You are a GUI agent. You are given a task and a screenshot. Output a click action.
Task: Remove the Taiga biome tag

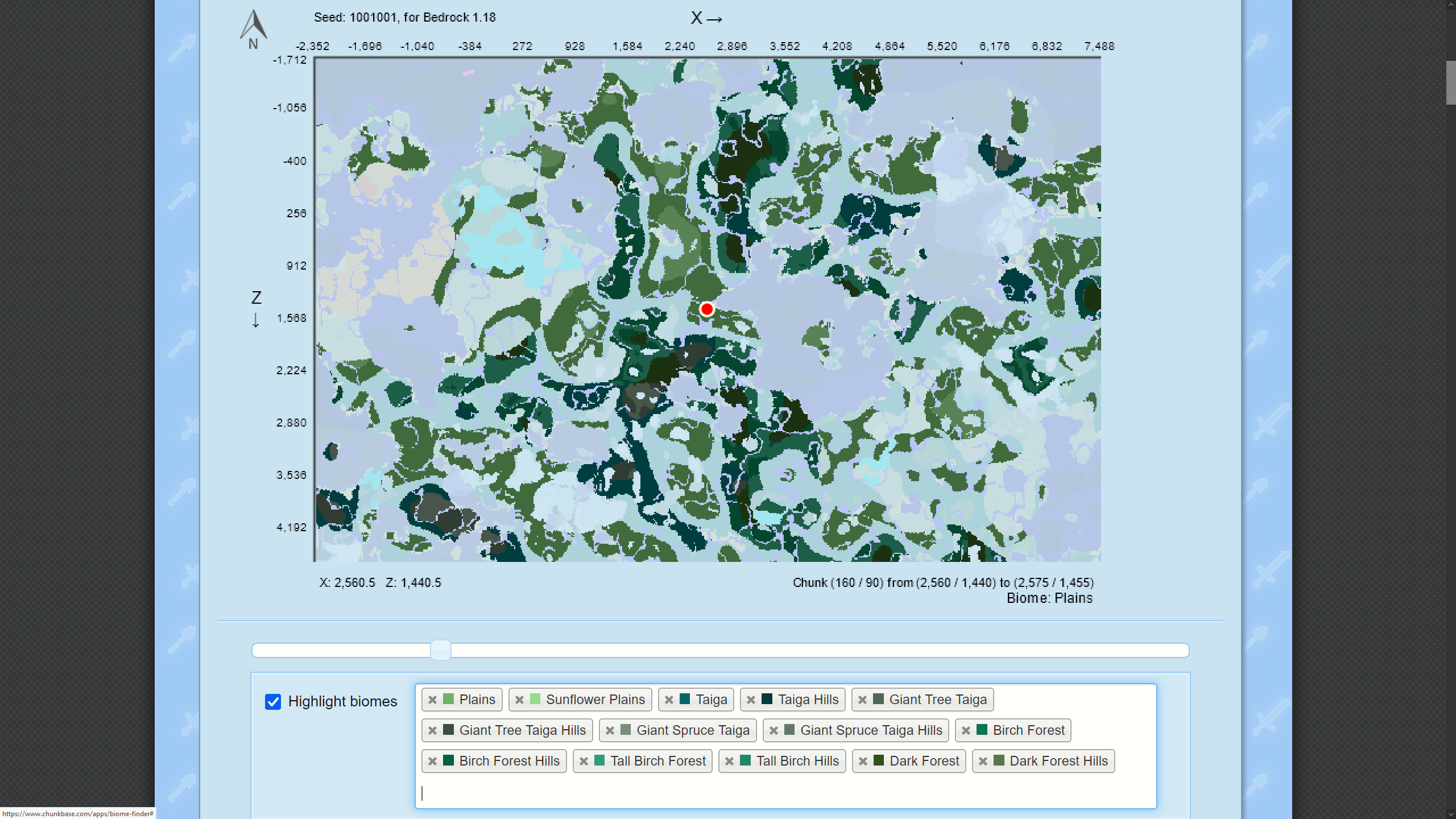(669, 700)
